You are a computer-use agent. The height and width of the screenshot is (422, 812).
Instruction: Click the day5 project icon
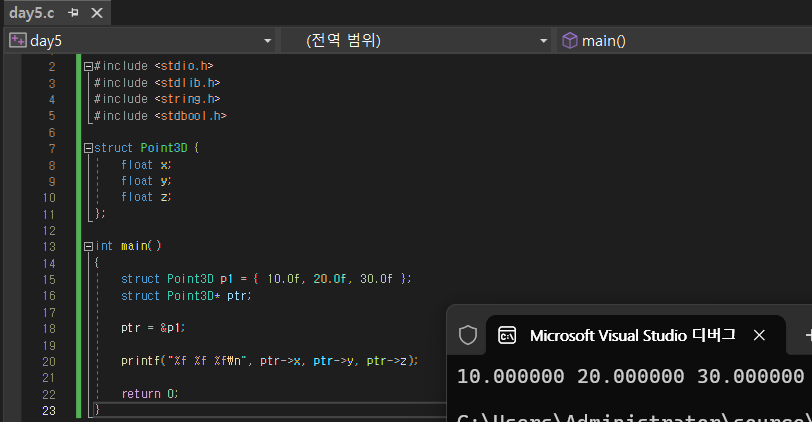(x=18, y=40)
